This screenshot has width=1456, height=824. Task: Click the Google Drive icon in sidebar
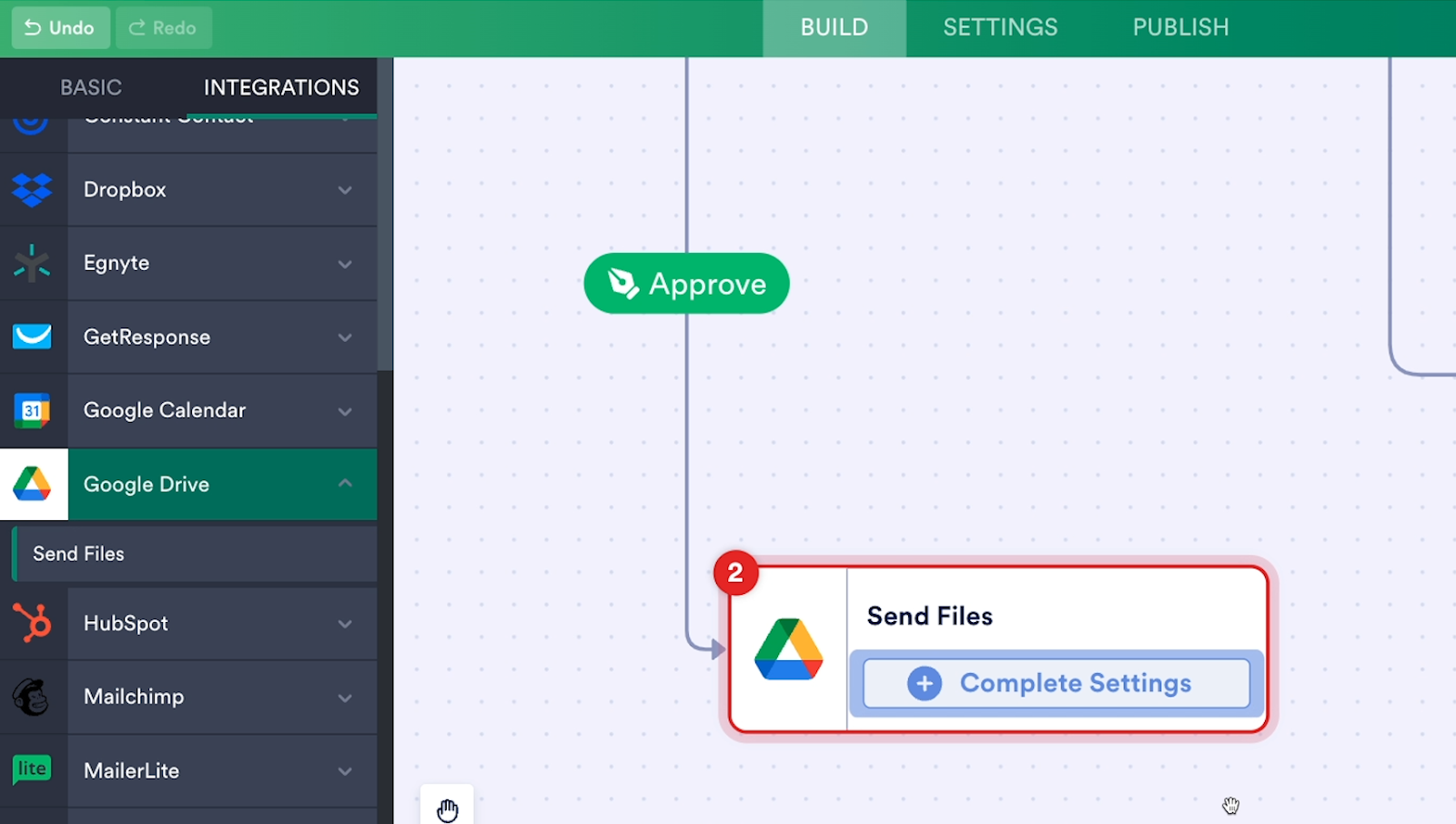click(x=32, y=484)
